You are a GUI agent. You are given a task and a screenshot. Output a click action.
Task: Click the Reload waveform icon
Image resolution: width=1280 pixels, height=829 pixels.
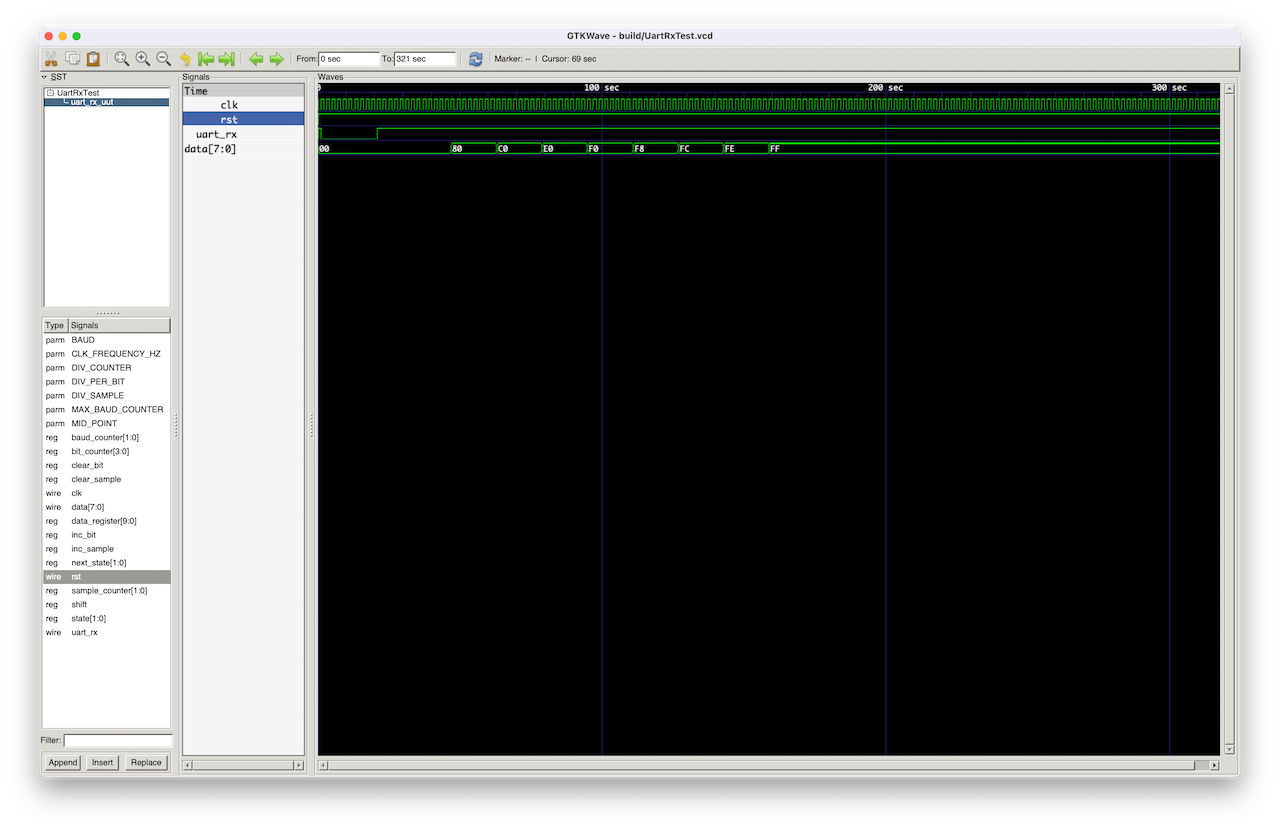[x=476, y=59]
